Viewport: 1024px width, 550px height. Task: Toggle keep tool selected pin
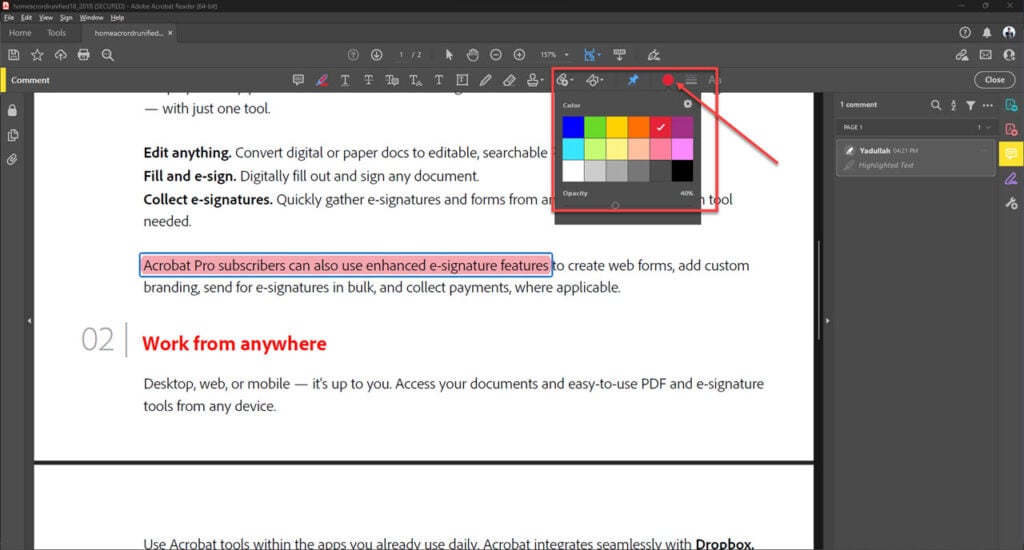point(633,80)
